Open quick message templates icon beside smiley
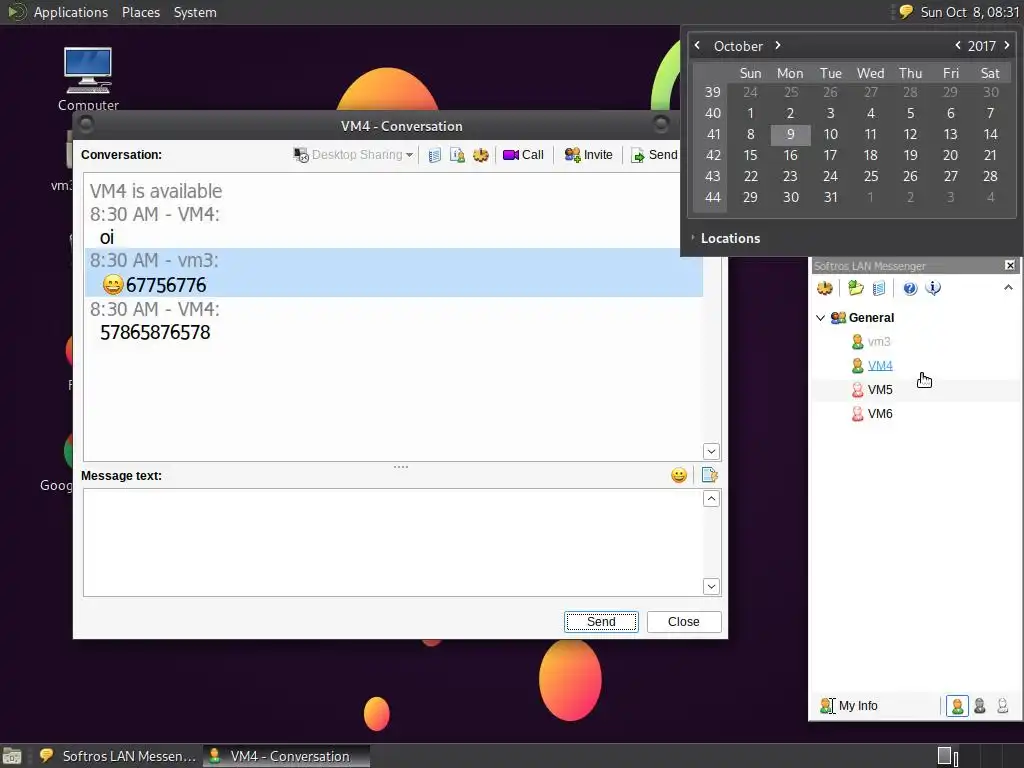1024x768 pixels. coord(710,475)
